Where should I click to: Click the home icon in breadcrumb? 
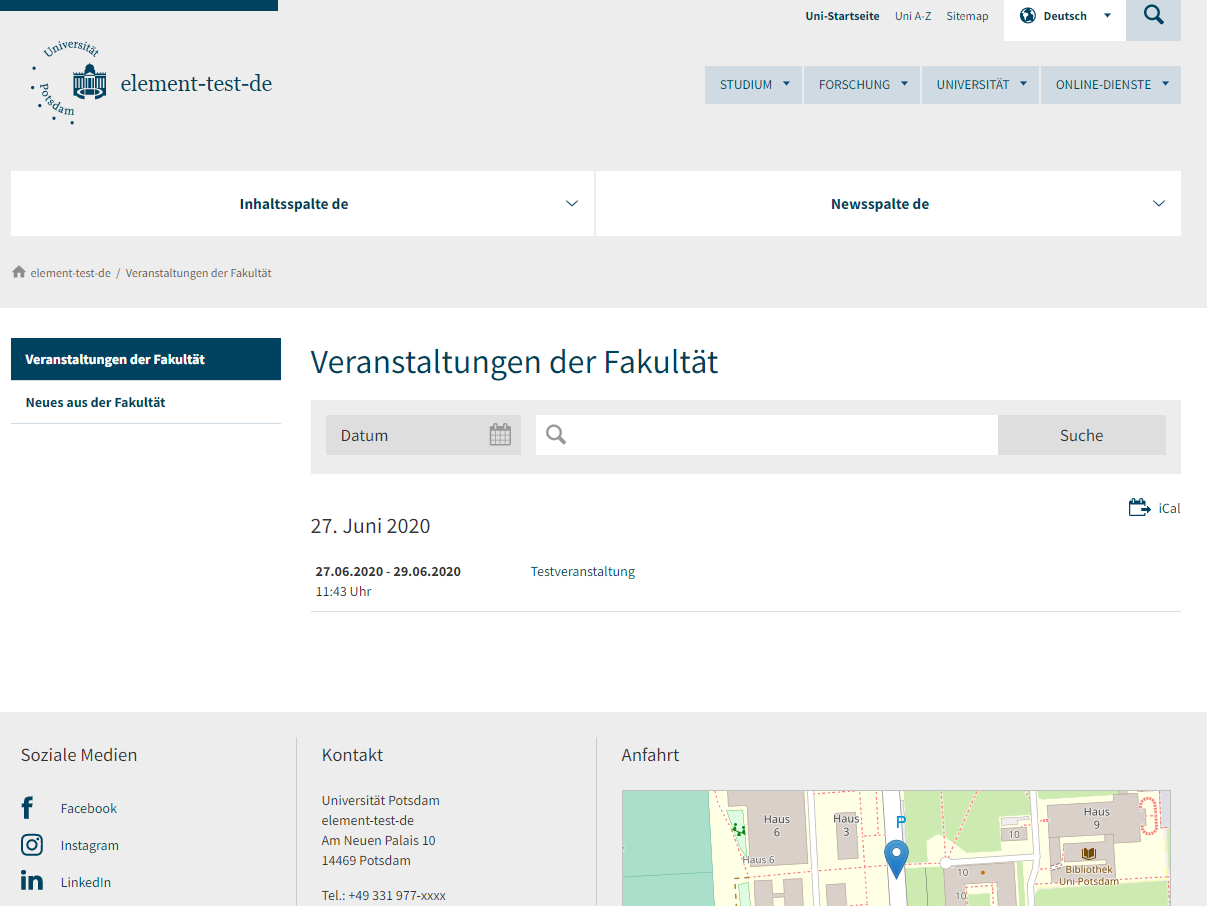click(x=18, y=273)
